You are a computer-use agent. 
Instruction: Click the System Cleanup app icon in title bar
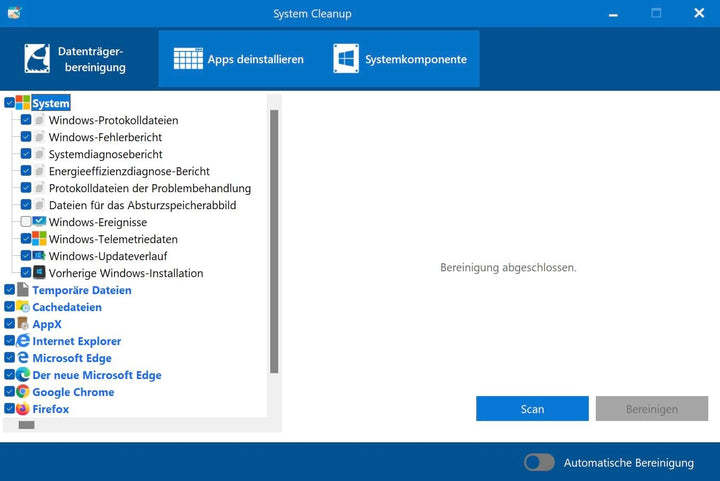(14, 13)
